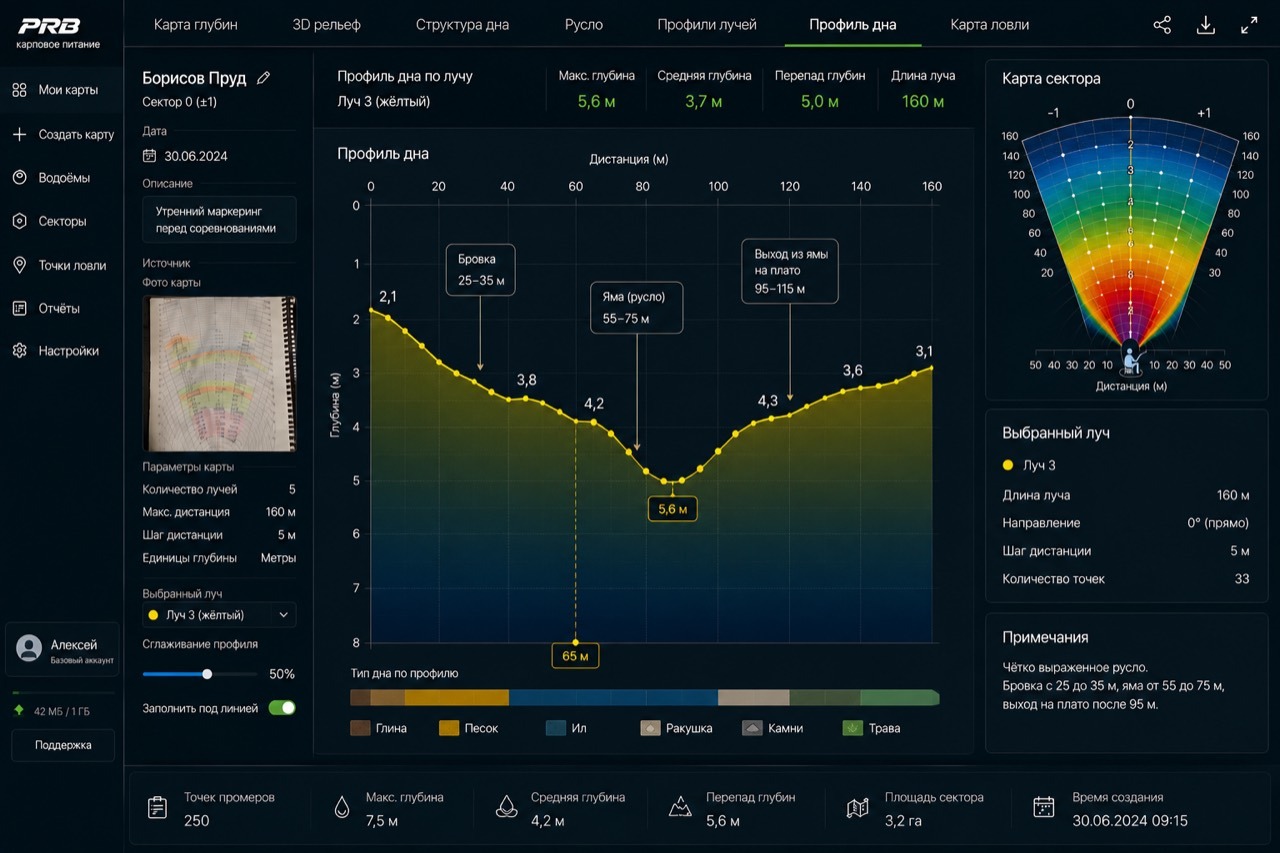Click the Ил legend colour swatch
This screenshot has height=853, width=1280.
click(556, 728)
